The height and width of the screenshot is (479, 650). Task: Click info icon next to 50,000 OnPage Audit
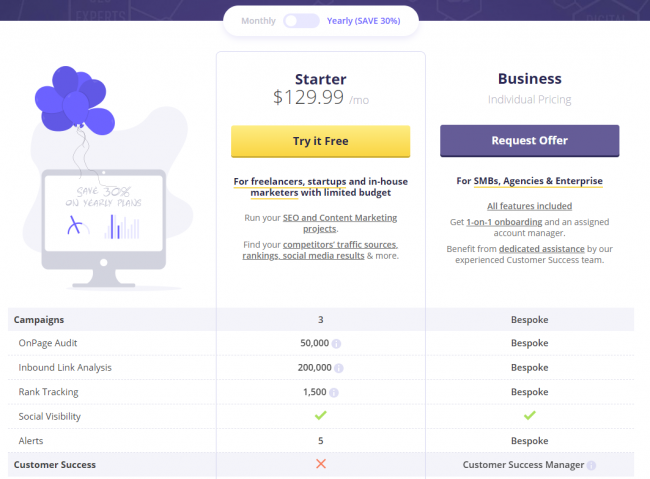pos(337,343)
